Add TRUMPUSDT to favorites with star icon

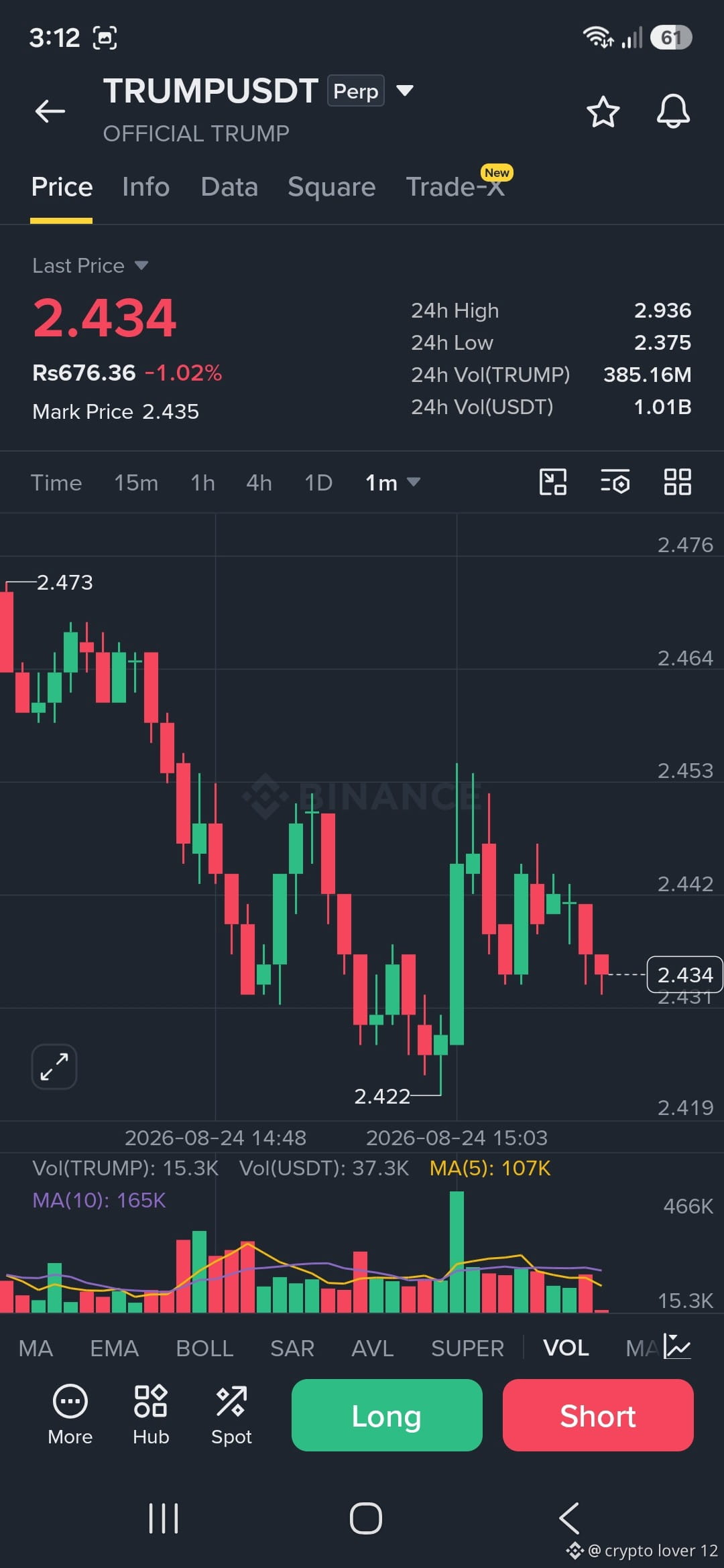point(603,111)
